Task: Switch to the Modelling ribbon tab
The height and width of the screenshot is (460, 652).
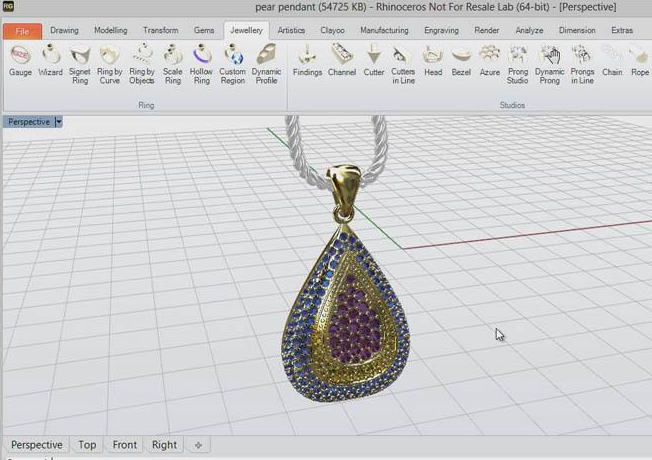Action: (x=111, y=30)
